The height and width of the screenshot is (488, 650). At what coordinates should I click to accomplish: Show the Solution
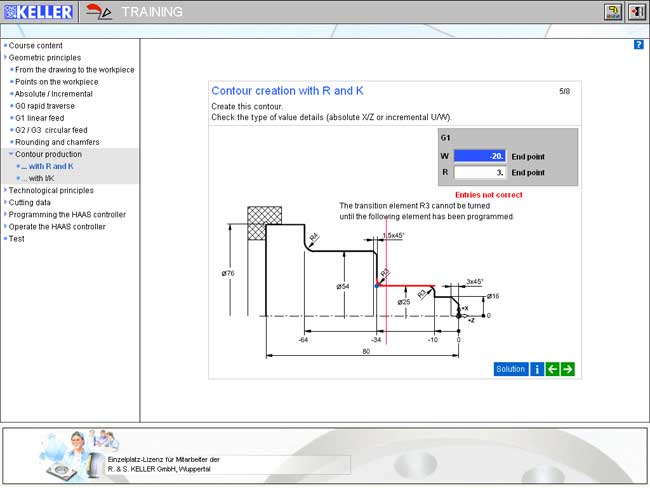(511, 369)
